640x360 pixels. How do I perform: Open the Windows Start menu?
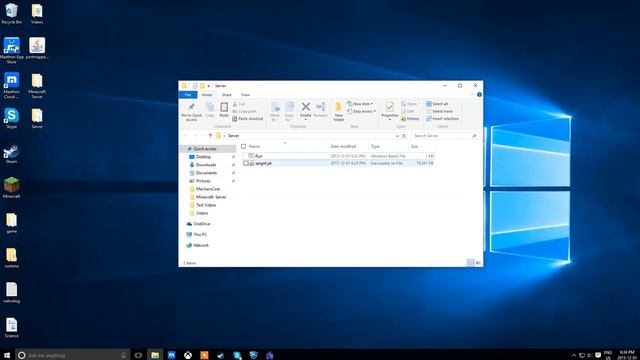pos(7,355)
